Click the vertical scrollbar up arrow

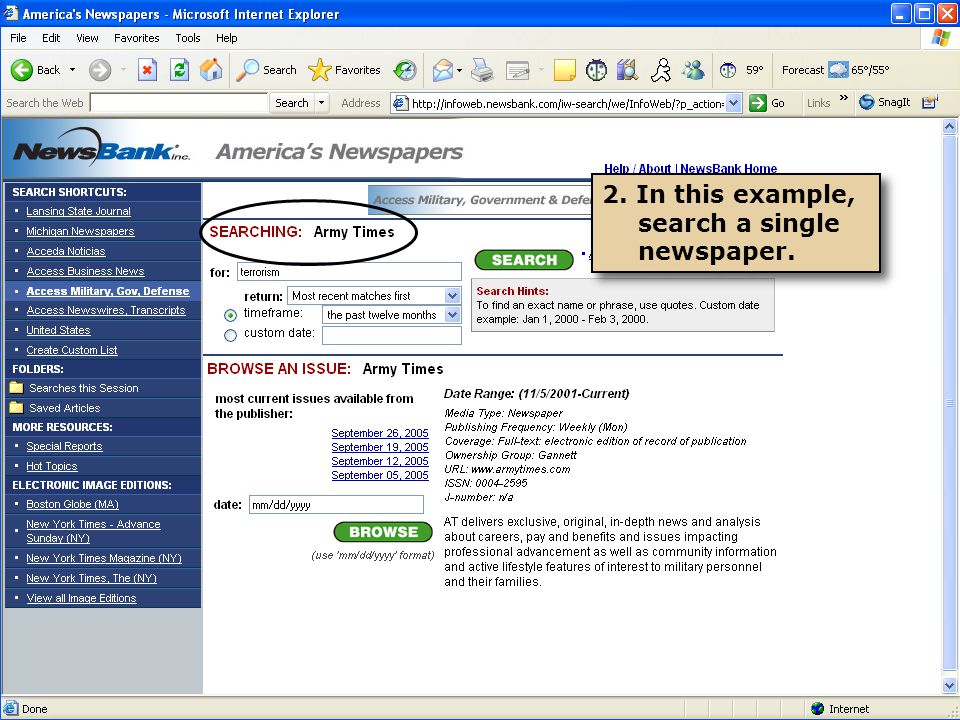tap(950, 127)
